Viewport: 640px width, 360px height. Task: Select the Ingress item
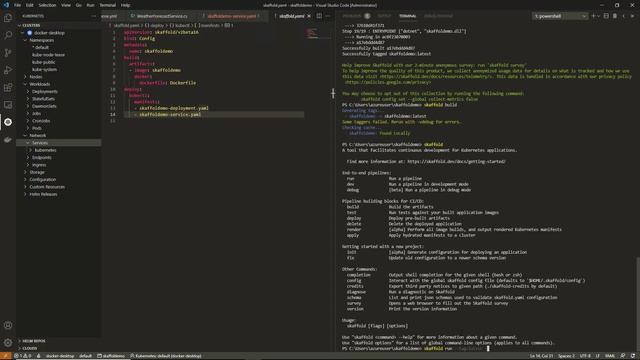pos(39,165)
